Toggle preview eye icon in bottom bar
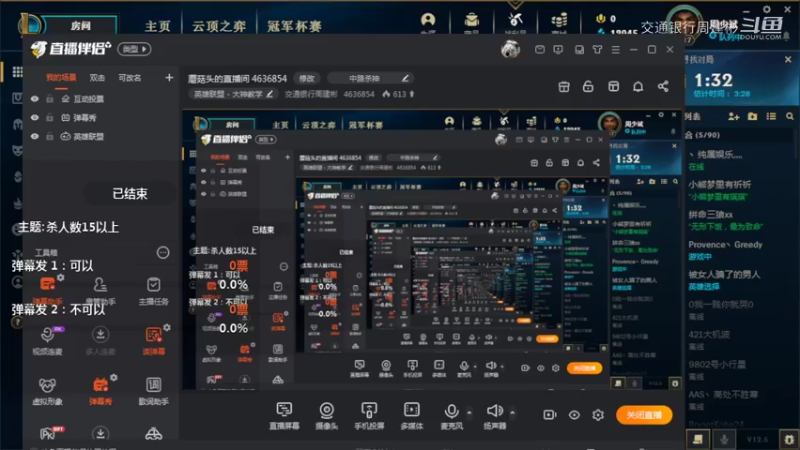Screen dimensions: 800x450 [574, 415]
